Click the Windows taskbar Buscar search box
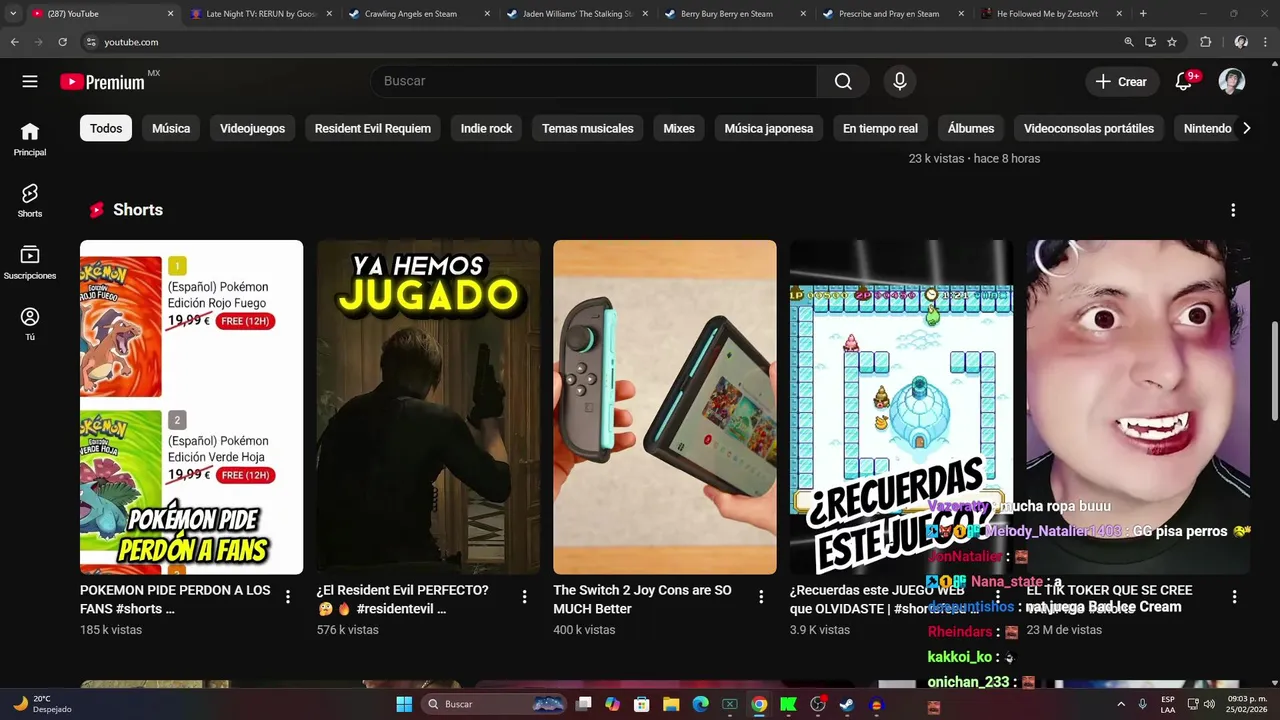The image size is (1280, 720). click(494, 704)
